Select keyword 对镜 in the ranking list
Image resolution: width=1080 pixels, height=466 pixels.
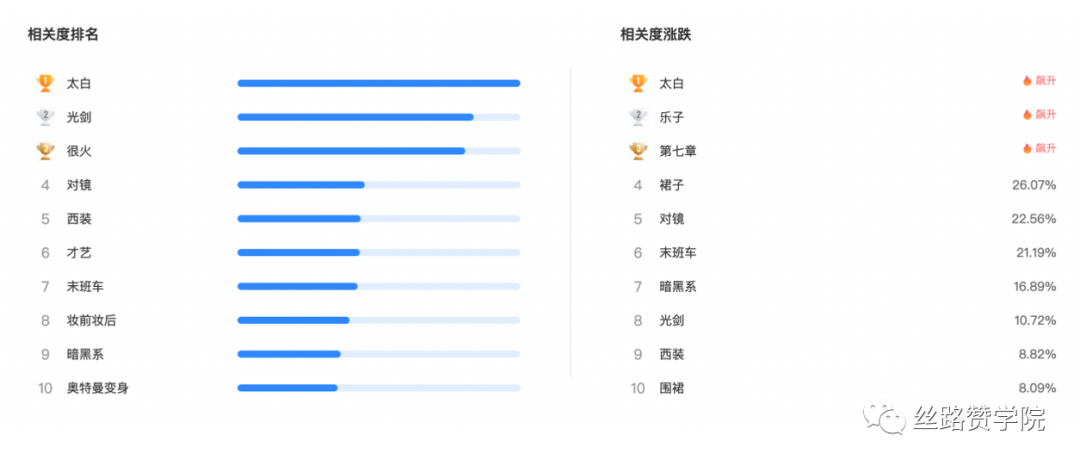[x=79, y=184]
